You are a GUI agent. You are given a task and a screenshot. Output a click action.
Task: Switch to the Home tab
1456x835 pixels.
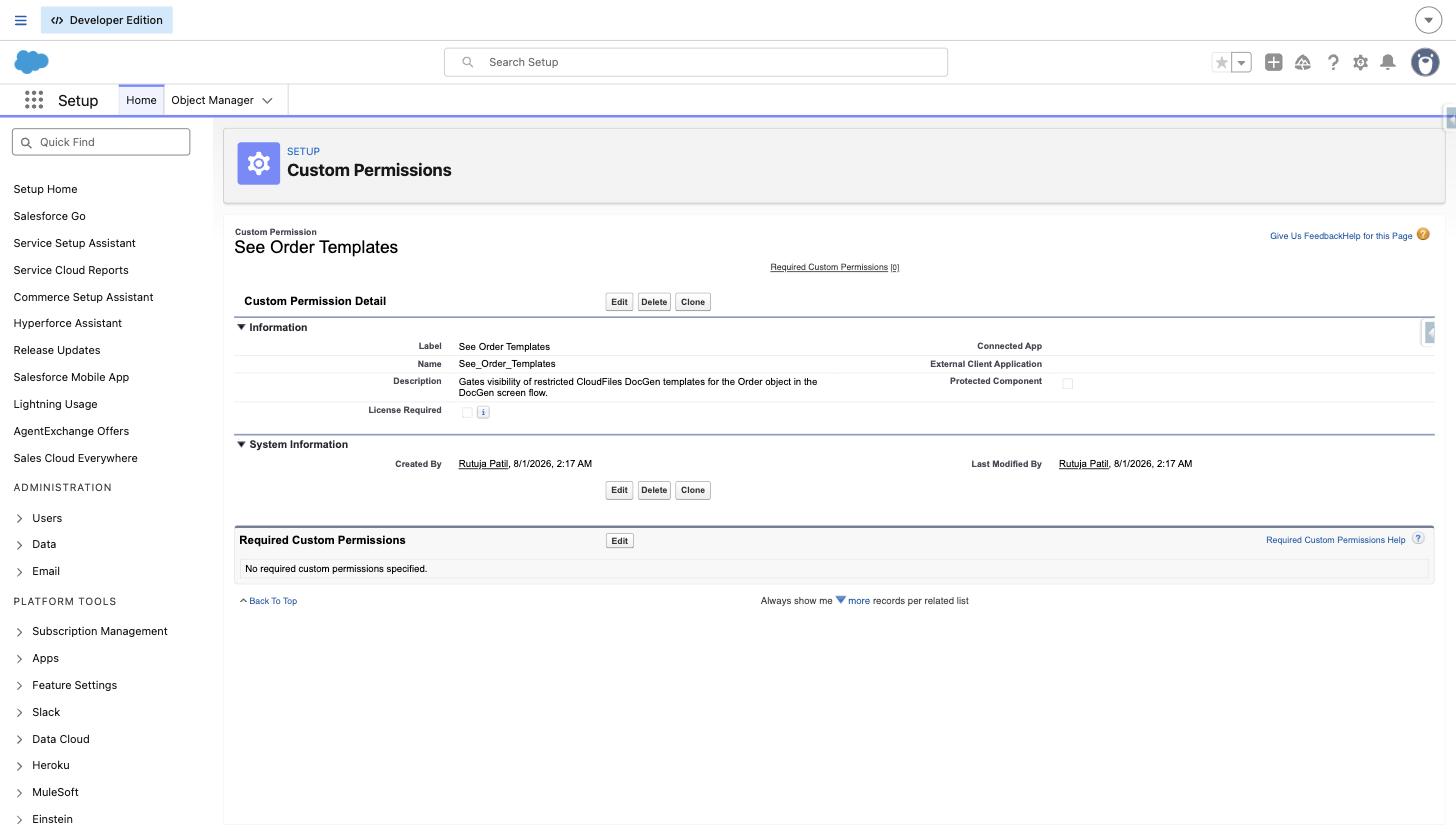[x=141, y=100]
